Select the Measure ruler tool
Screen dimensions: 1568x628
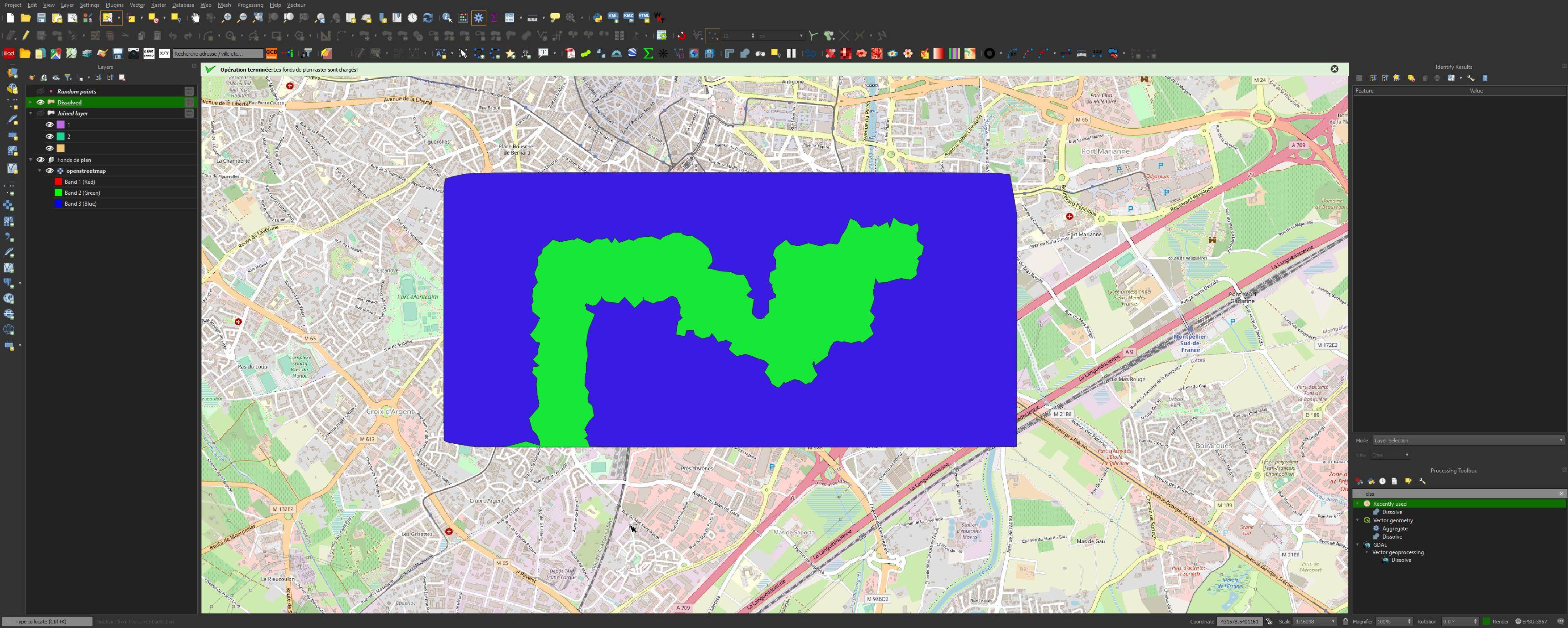pyautogui.click(x=532, y=18)
